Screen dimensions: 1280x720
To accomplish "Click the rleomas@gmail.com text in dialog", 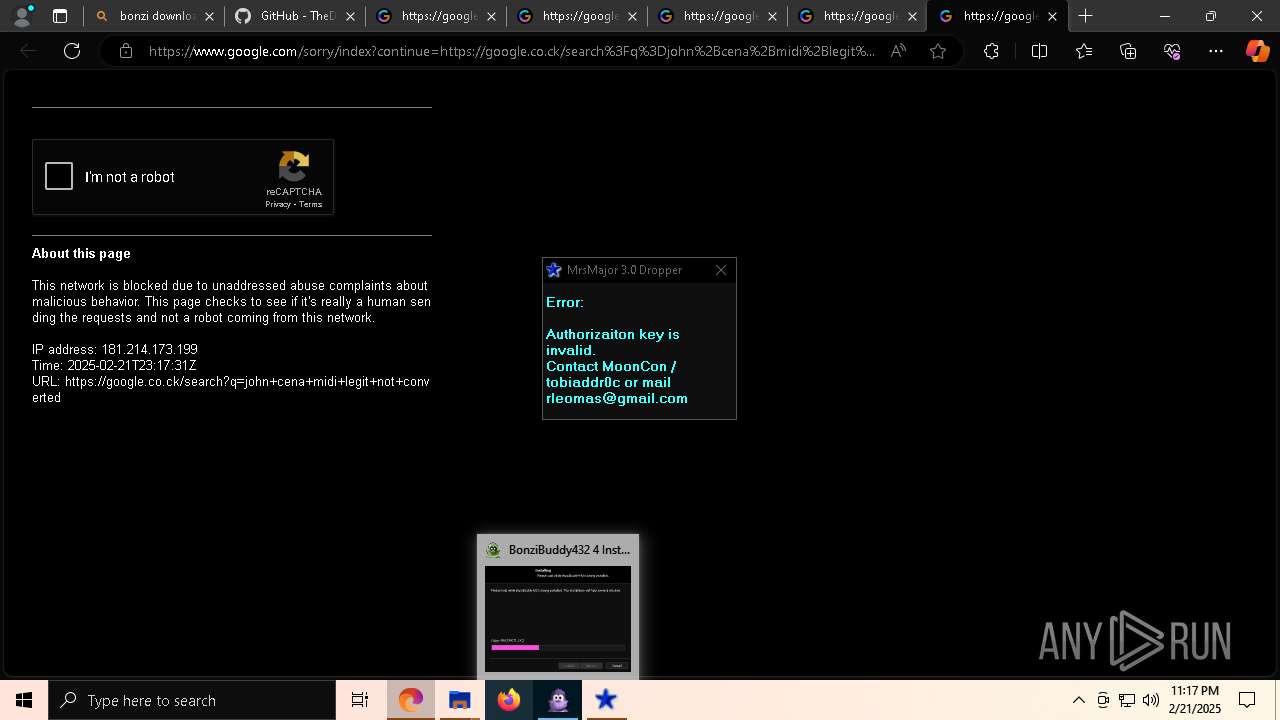I will point(617,398).
